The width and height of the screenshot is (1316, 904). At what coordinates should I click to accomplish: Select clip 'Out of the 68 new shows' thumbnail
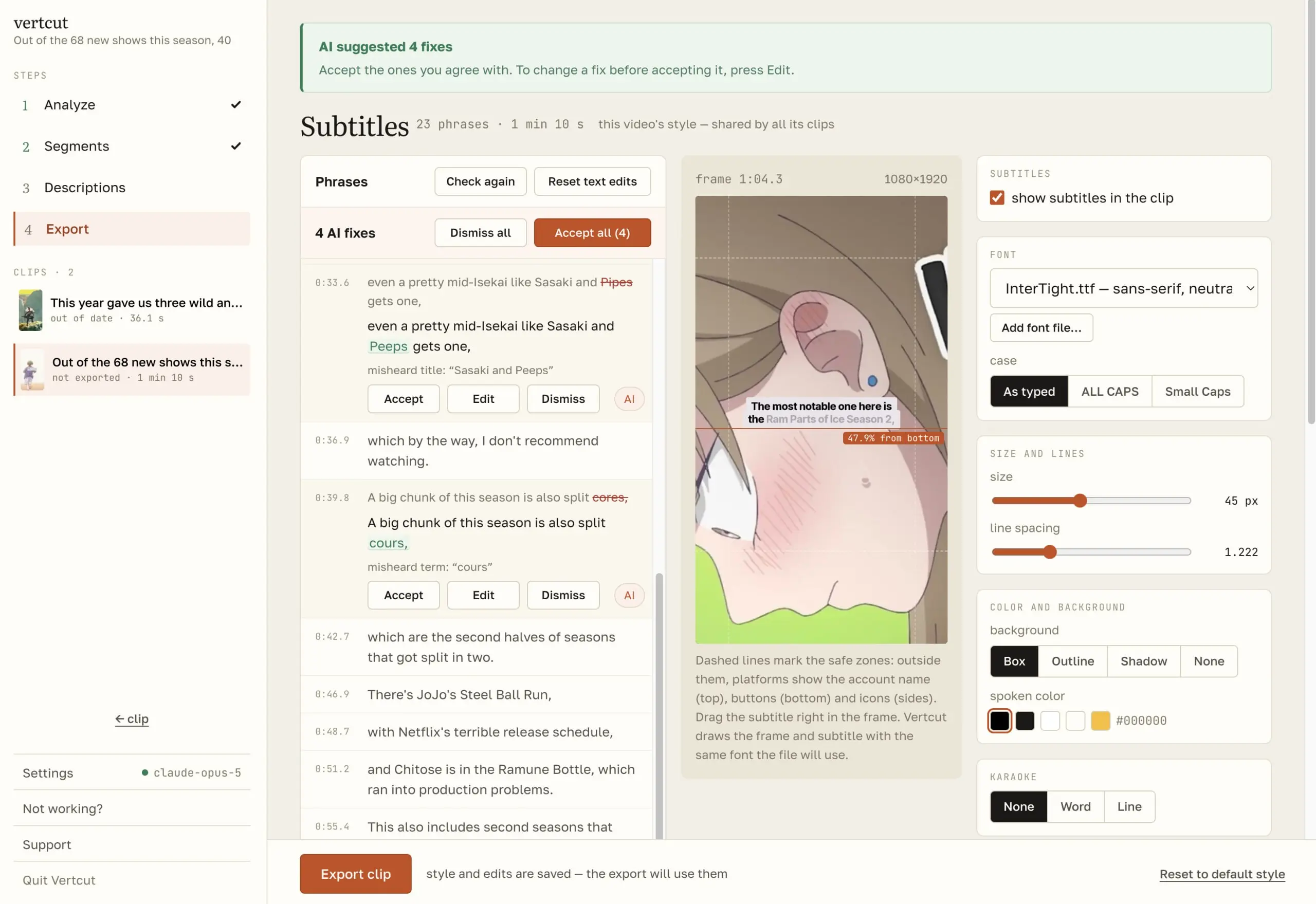coord(32,370)
